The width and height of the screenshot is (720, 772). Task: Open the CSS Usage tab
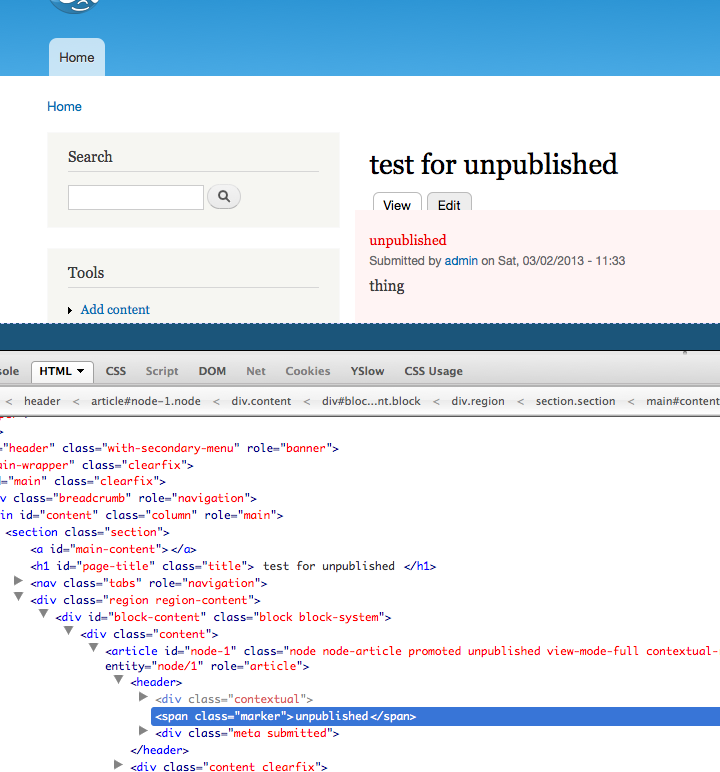click(433, 371)
